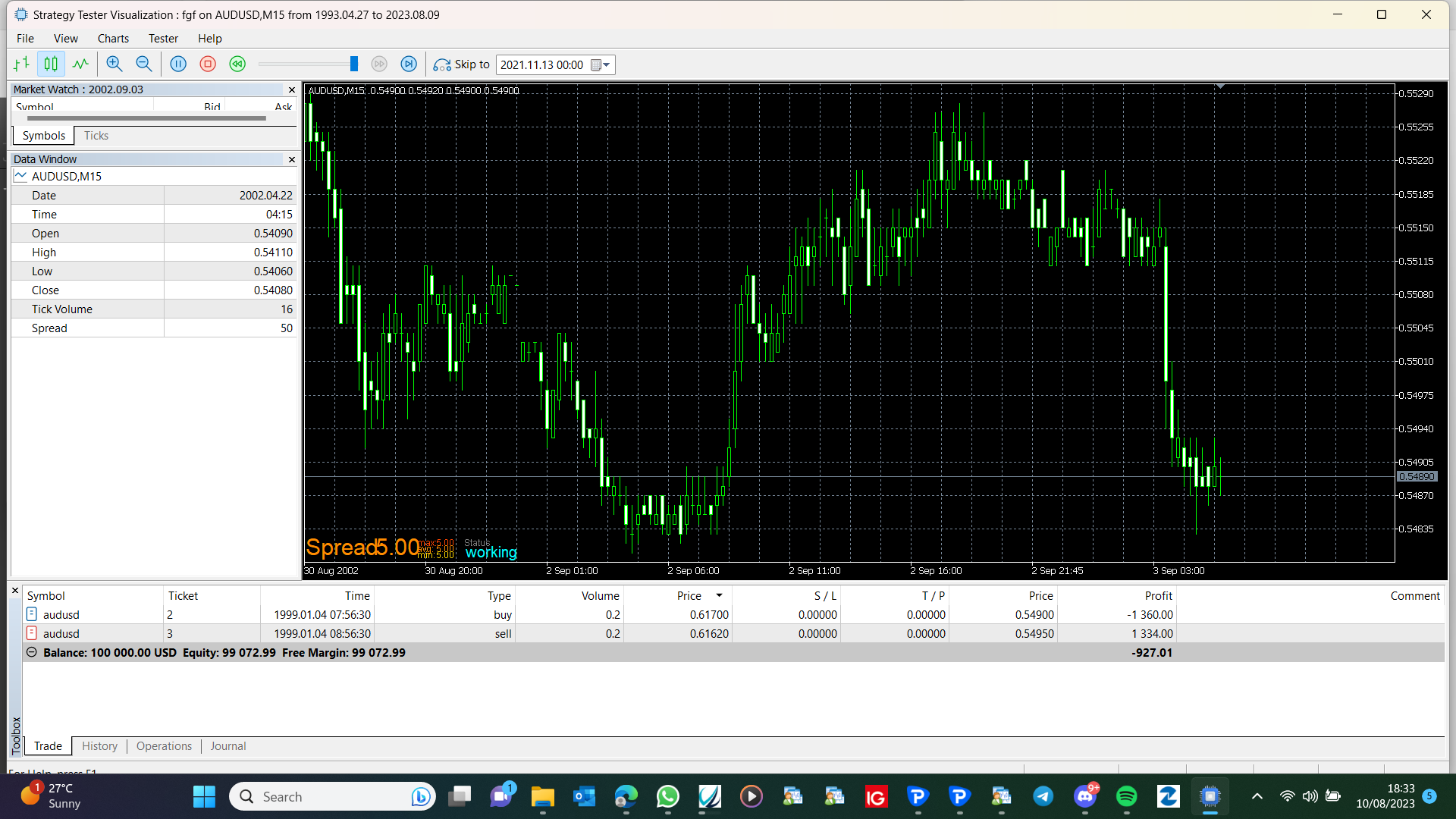This screenshot has height=819, width=1456.
Task: Click the -1 360.00 profit value
Action: tap(1150, 615)
